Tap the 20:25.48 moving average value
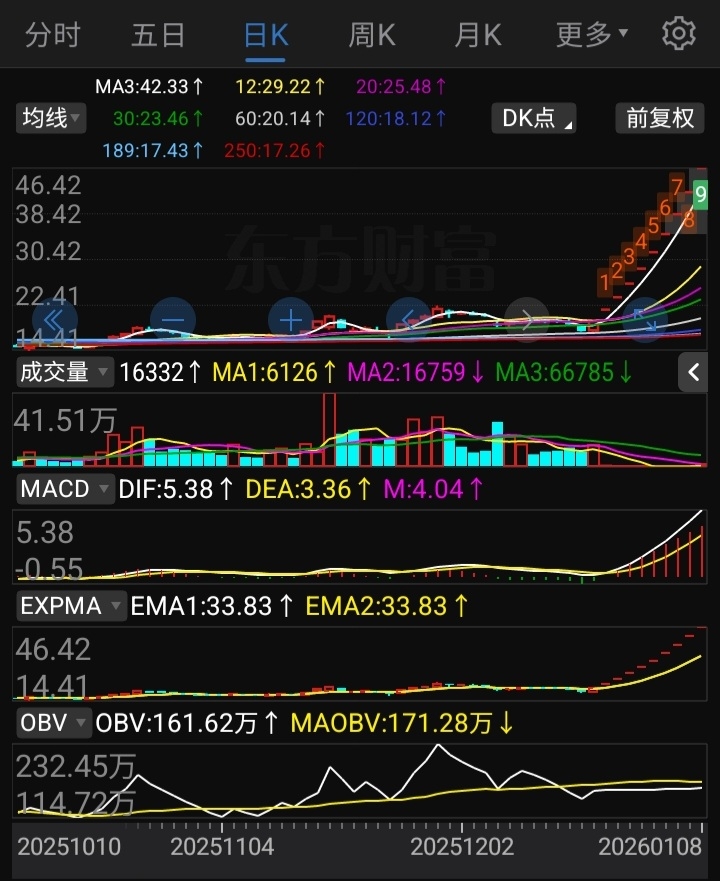720x881 pixels. [x=401, y=87]
